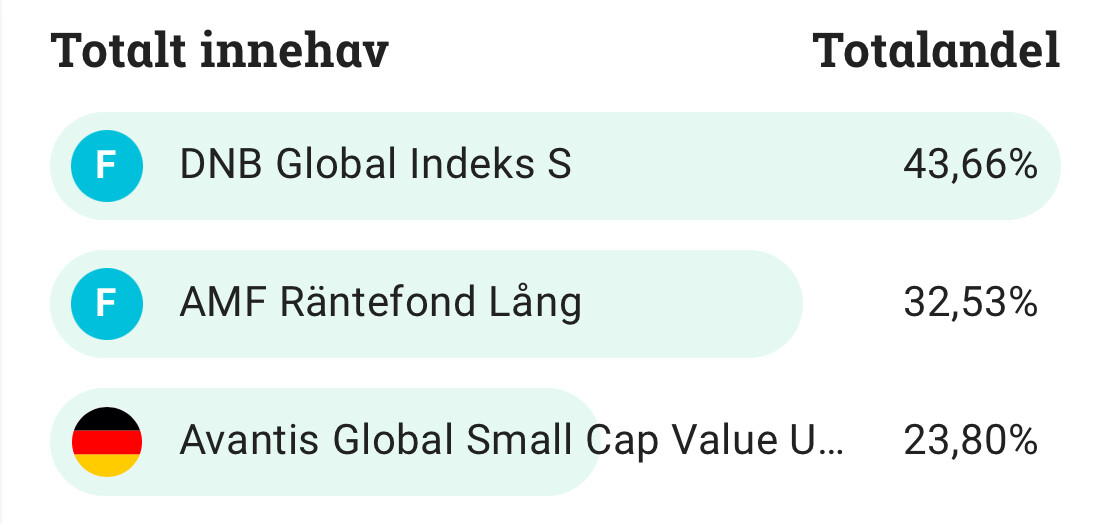Click the truncated ellipsis in the Avantis name

(832, 443)
